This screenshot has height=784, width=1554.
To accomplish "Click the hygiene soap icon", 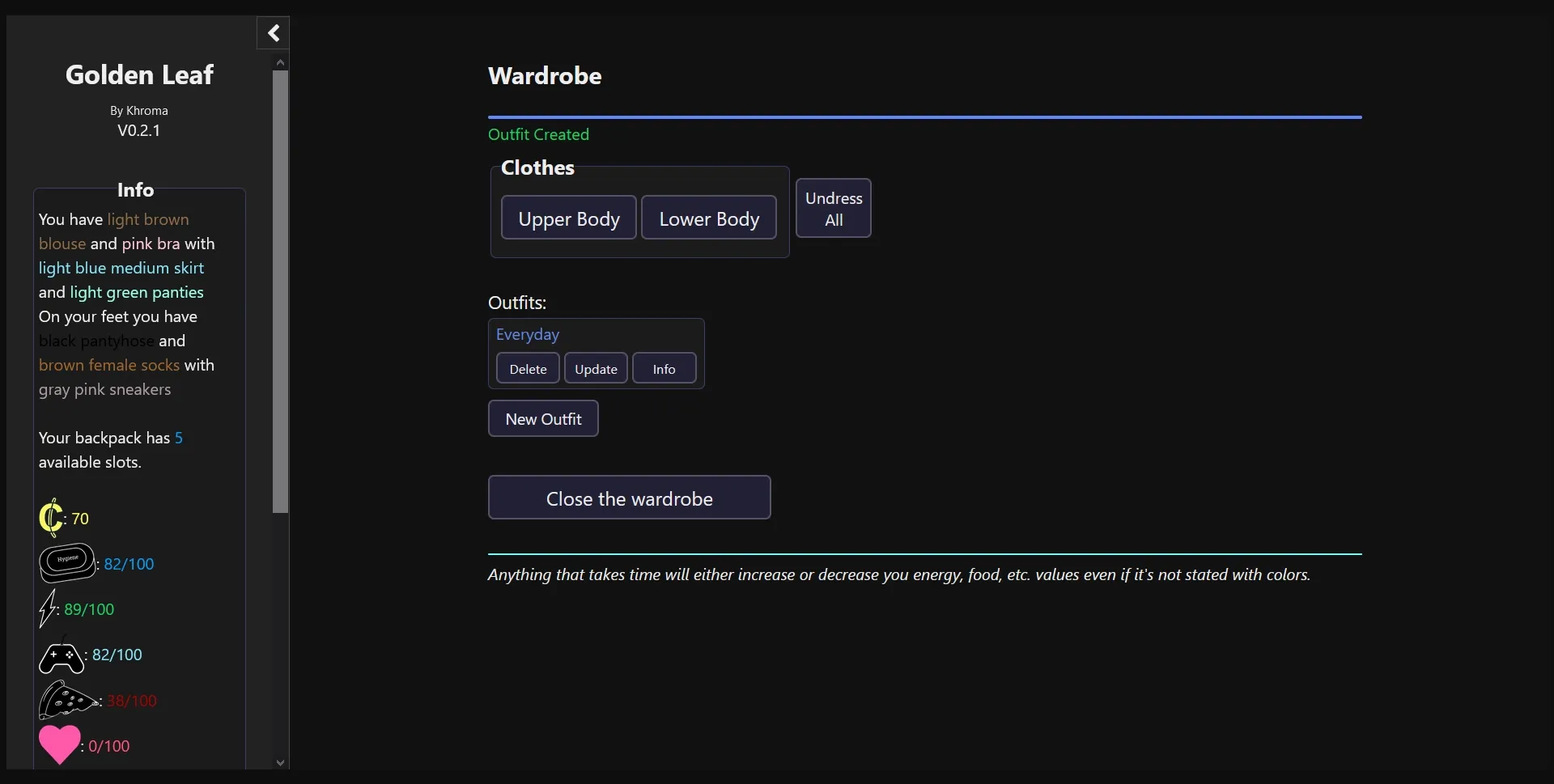I will pos(67,563).
